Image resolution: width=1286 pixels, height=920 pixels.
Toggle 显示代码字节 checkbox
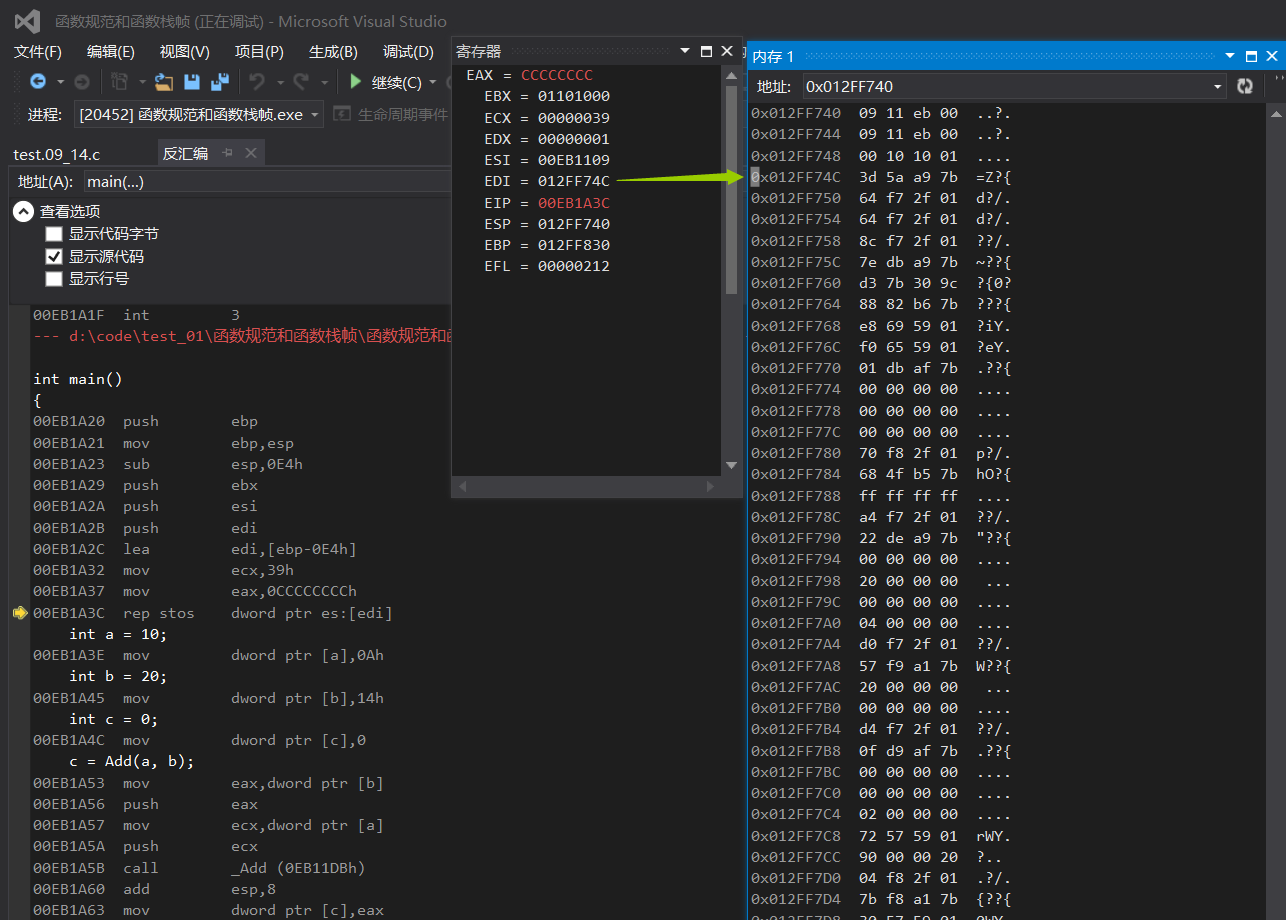54,234
